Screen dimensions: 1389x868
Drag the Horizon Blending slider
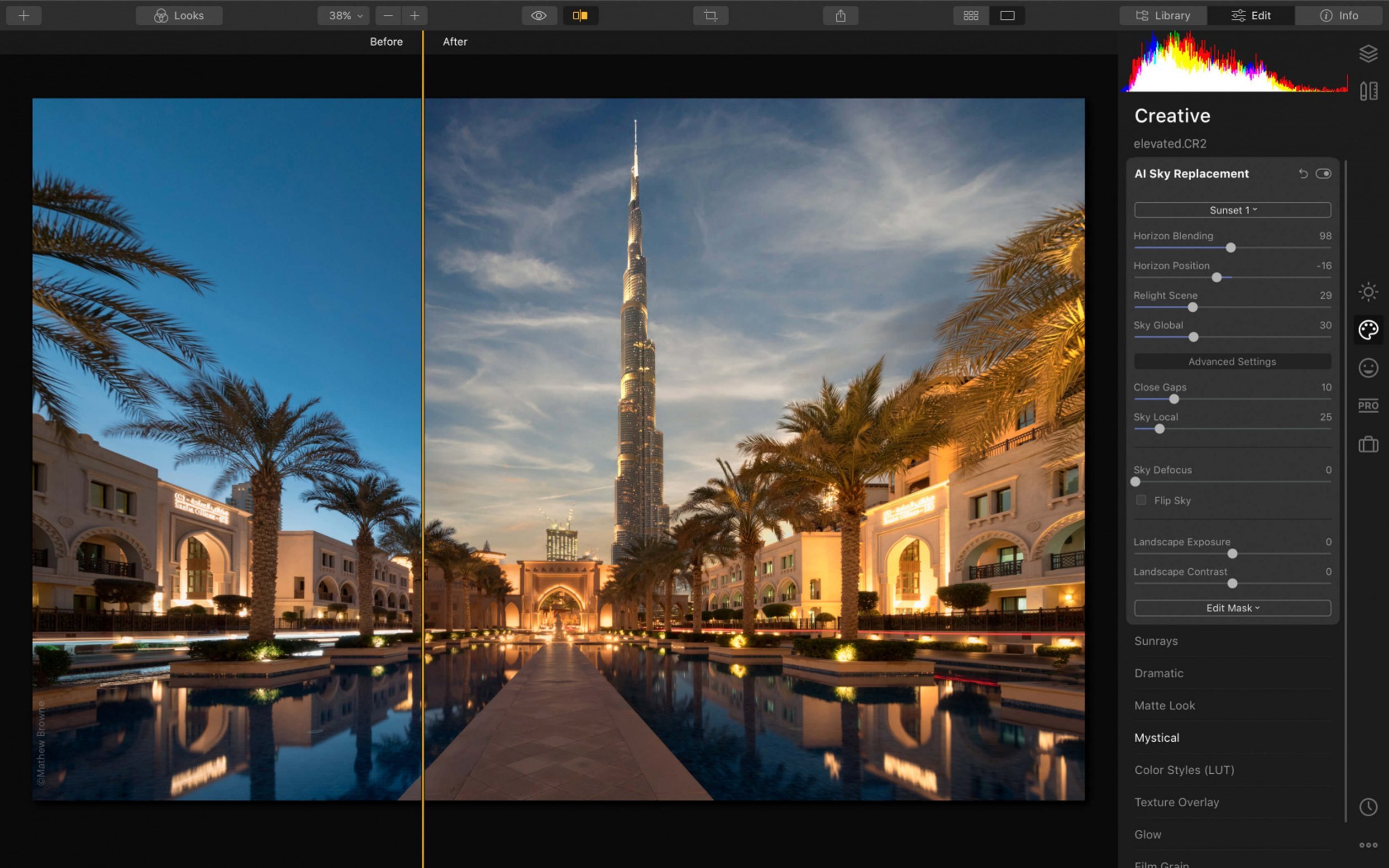[1228, 248]
